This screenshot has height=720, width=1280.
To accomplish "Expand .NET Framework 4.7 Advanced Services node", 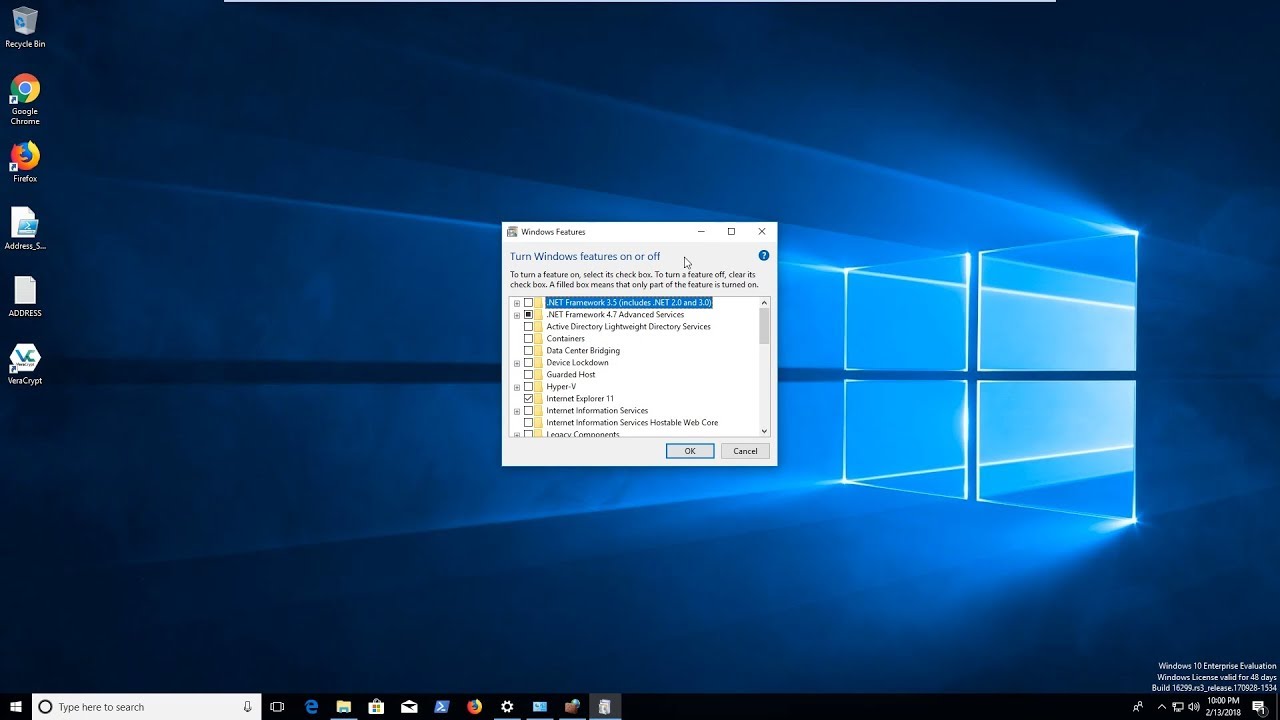I will tap(517, 315).
